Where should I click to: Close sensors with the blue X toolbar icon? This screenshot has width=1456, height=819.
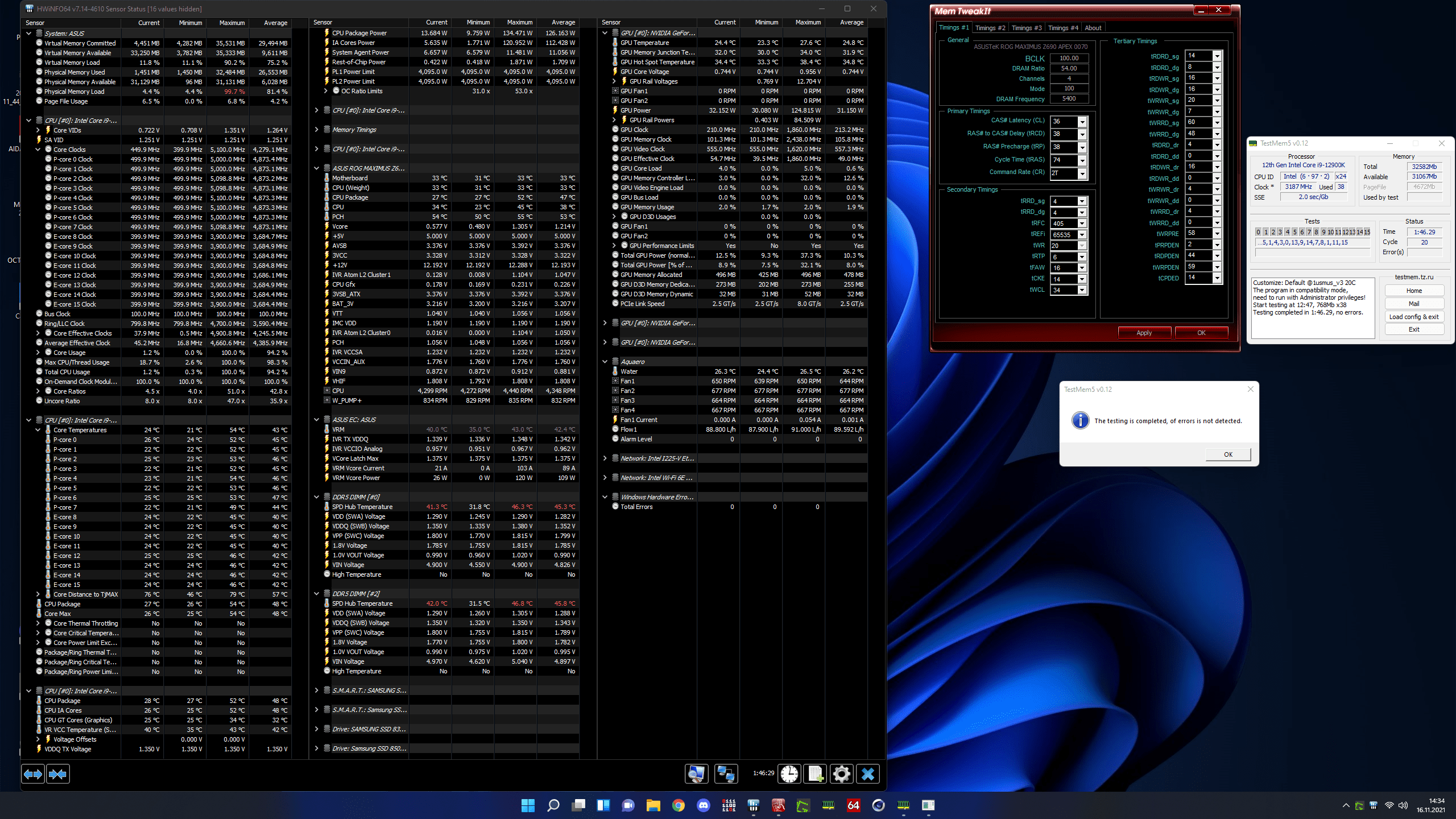[868, 774]
